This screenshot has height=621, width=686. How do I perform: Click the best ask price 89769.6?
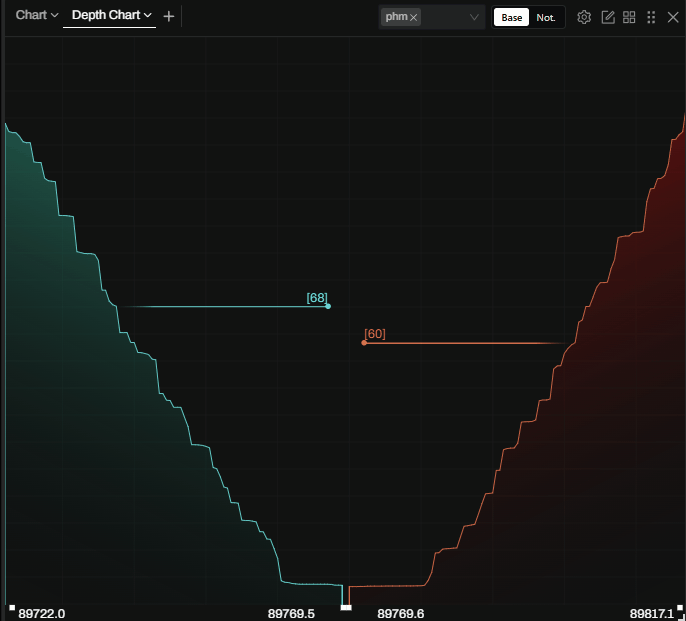pyautogui.click(x=401, y=614)
